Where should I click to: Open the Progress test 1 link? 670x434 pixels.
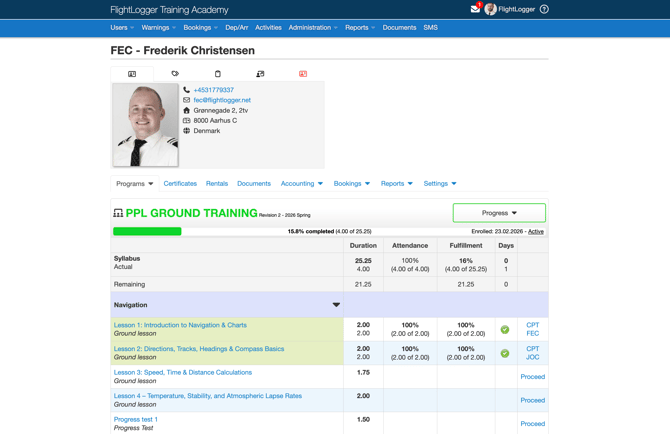click(135, 419)
